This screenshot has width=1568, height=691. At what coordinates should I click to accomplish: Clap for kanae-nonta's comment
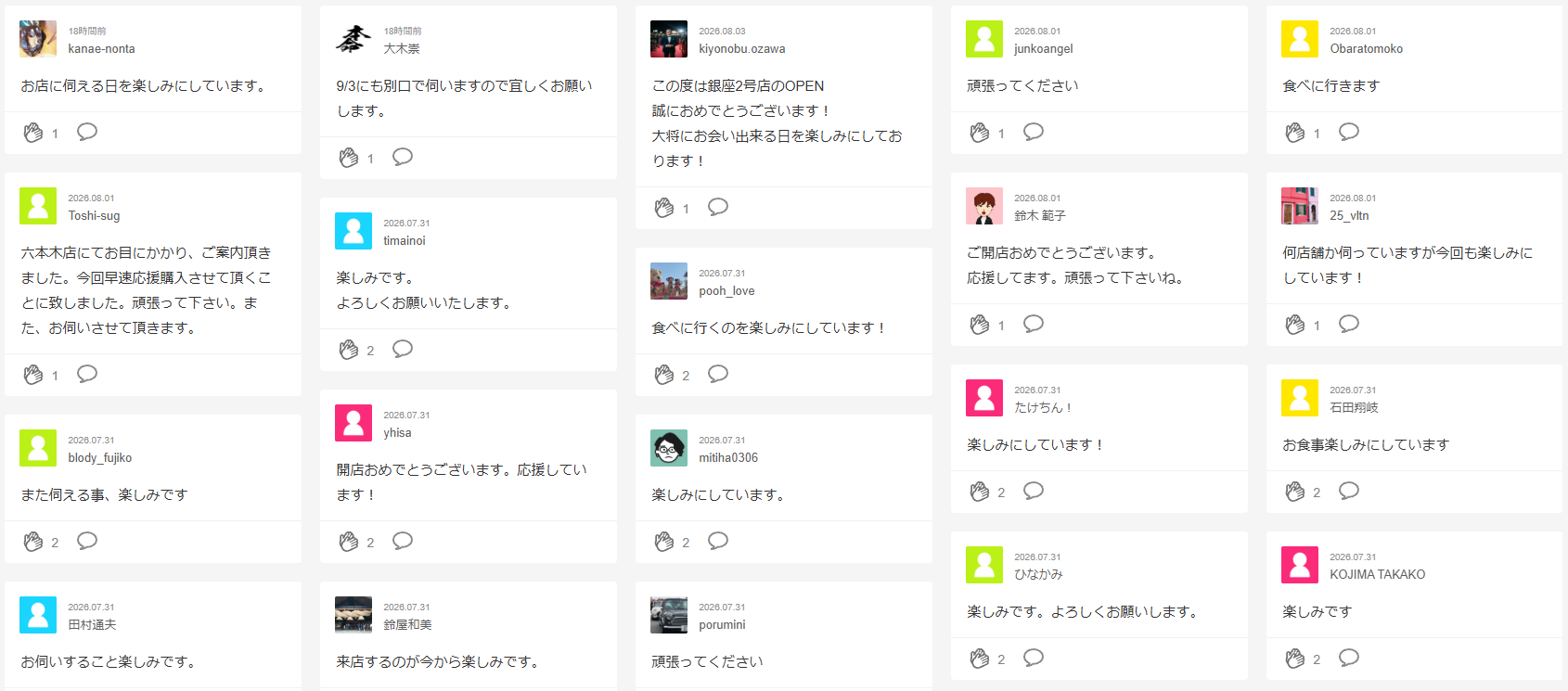[x=33, y=133]
